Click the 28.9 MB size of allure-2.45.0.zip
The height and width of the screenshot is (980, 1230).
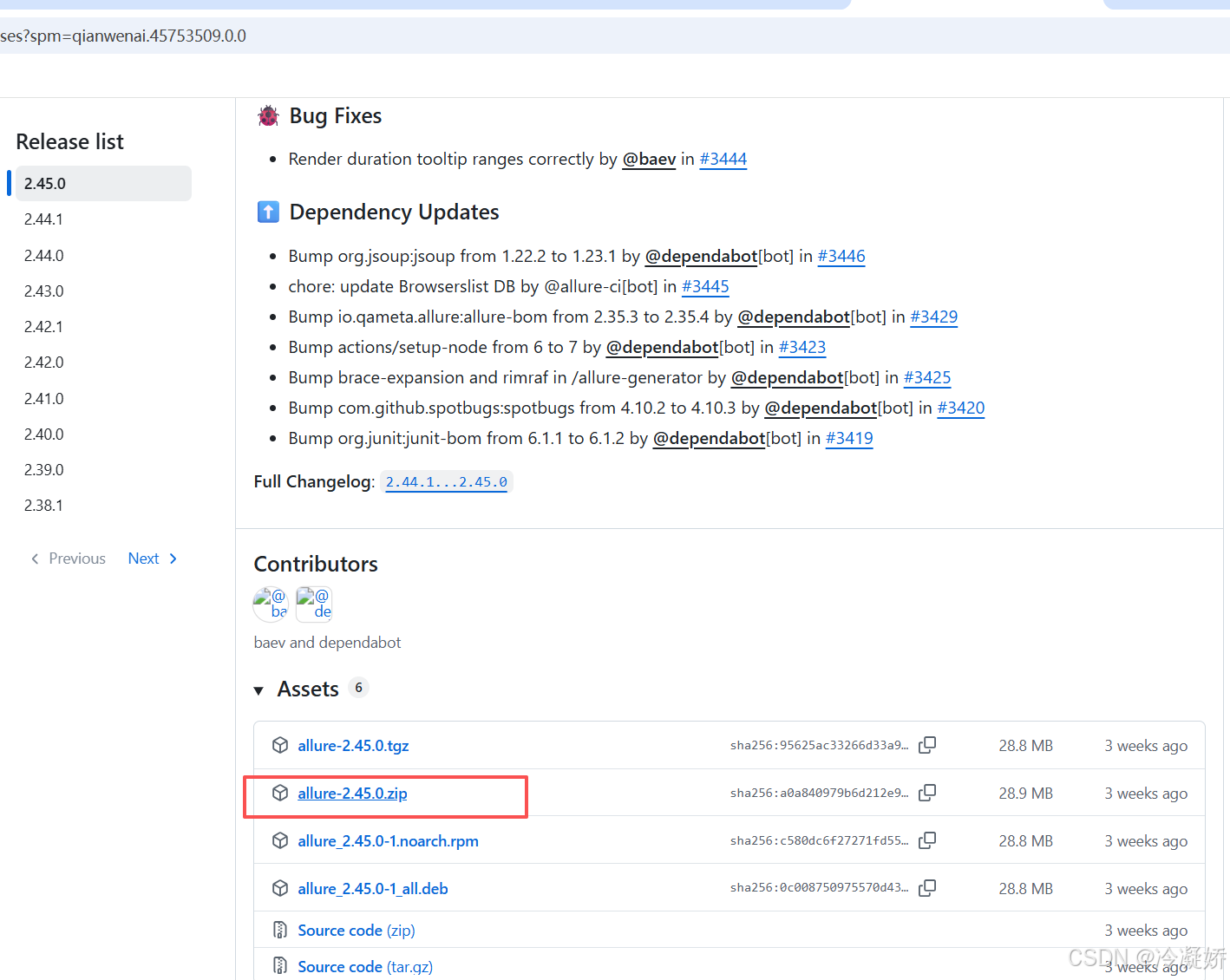(x=1025, y=793)
